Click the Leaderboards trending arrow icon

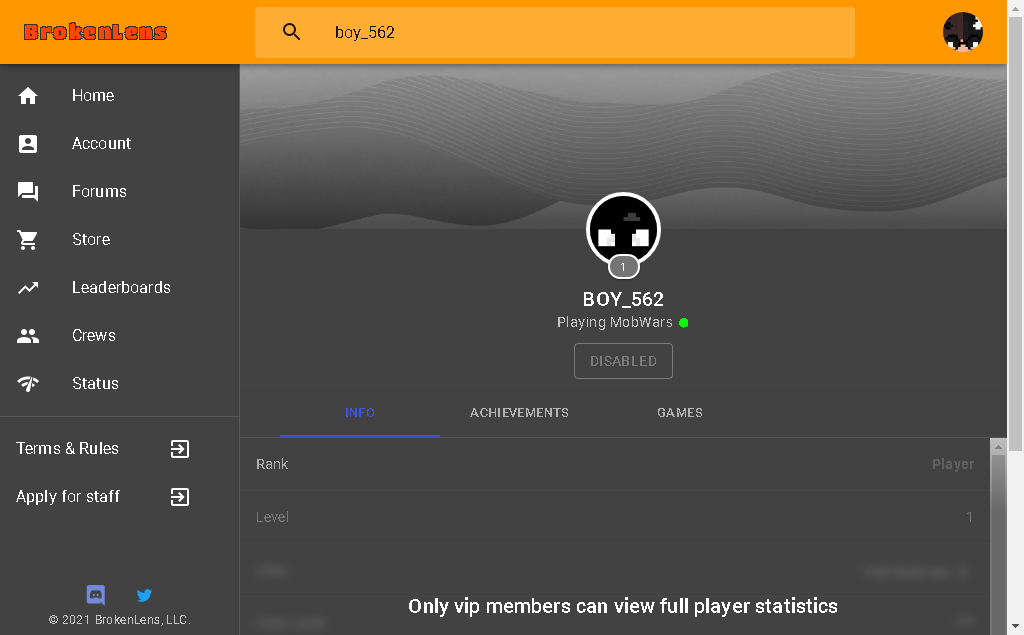click(x=27, y=287)
